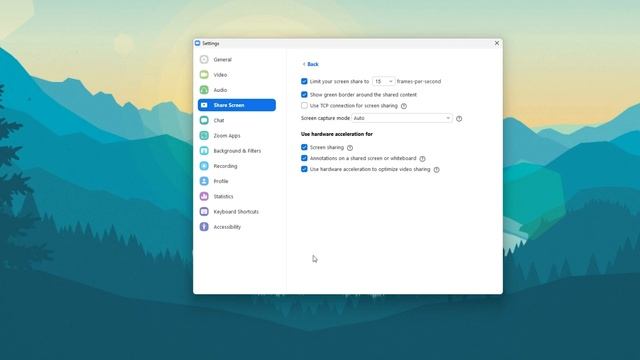Open help for Screen capture mode

pyautogui.click(x=459, y=119)
